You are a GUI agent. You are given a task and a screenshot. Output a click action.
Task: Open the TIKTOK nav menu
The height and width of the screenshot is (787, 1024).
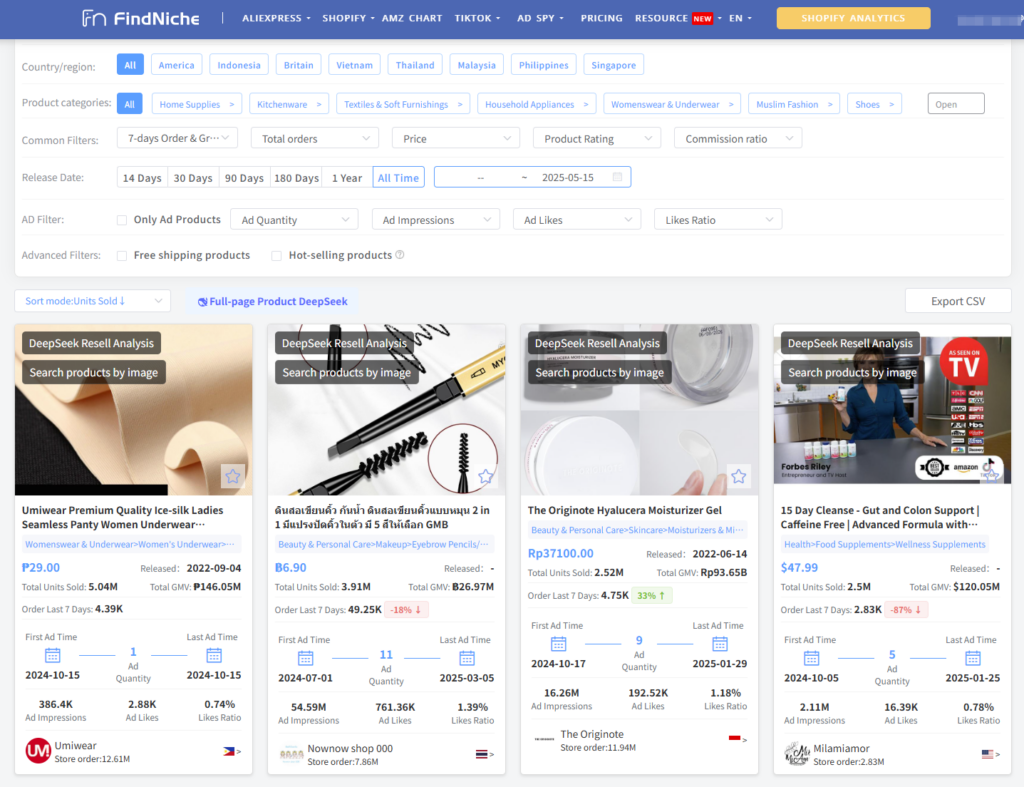tap(477, 18)
